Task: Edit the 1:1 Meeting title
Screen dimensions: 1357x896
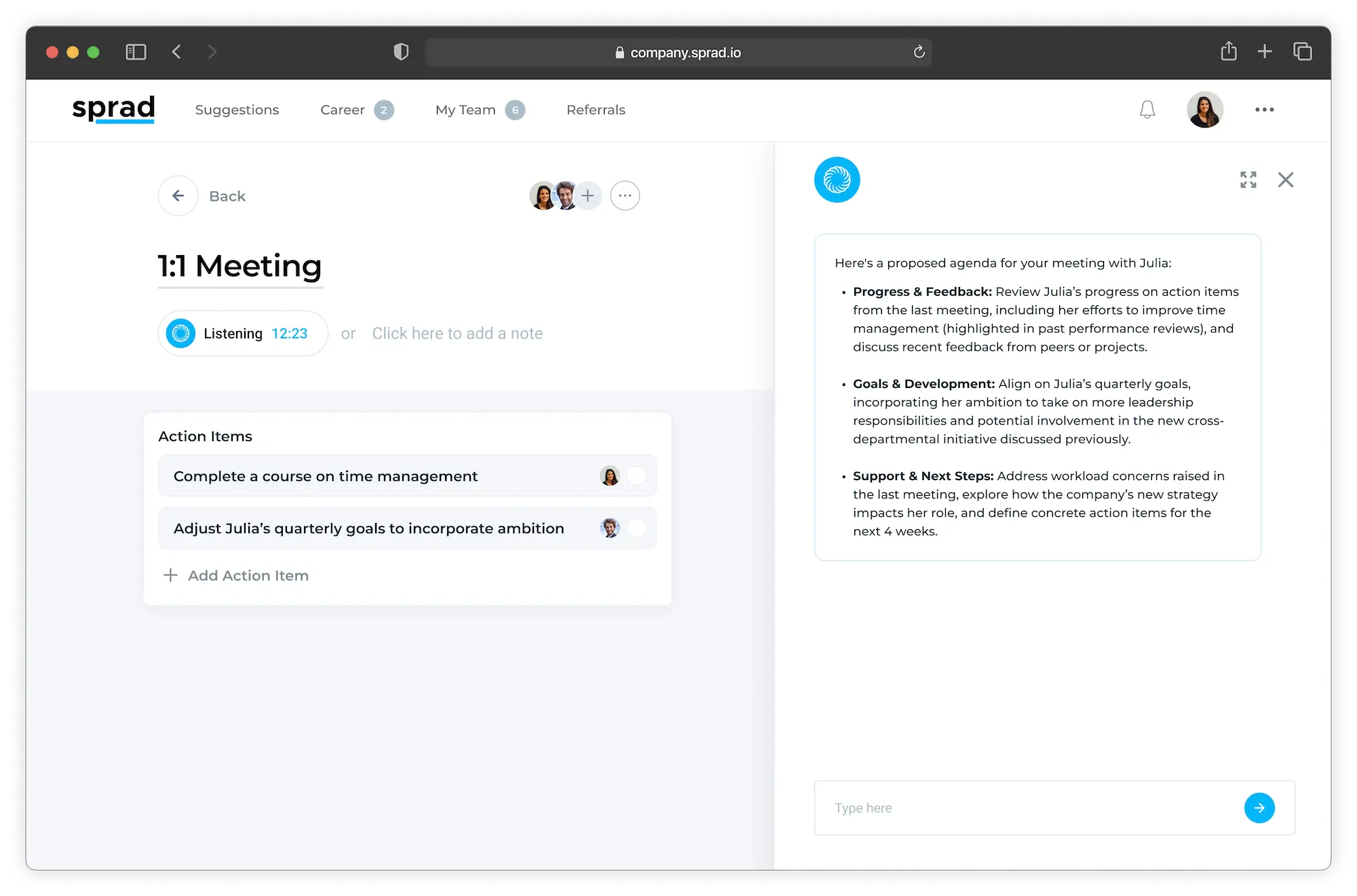Action: 240,266
